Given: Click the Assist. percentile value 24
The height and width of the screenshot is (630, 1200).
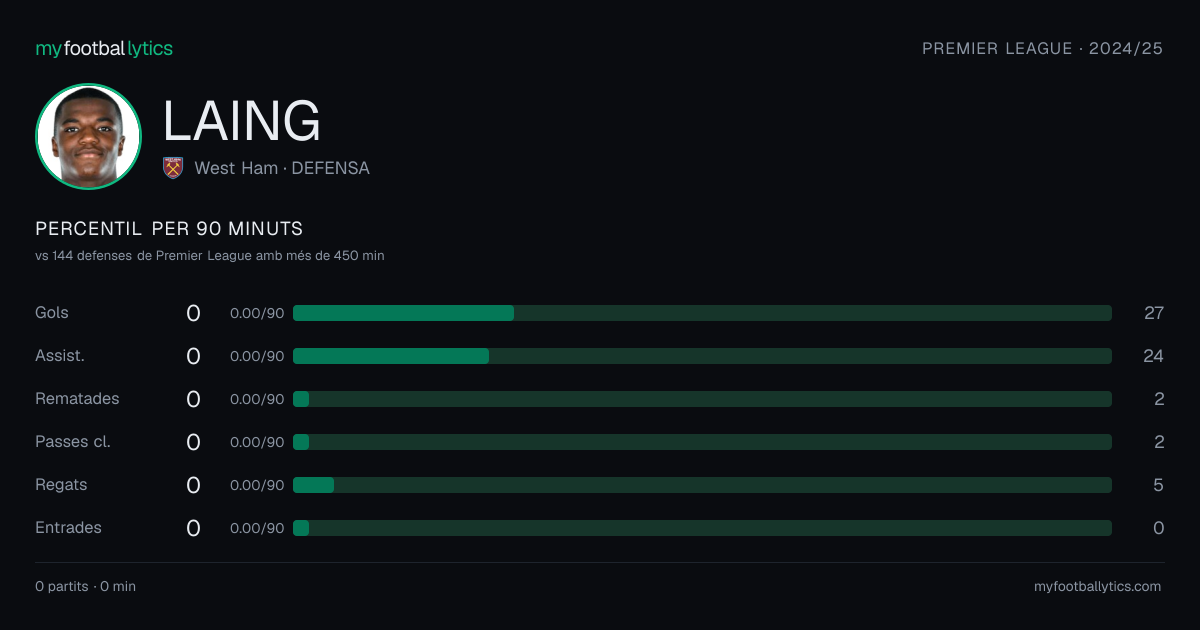Looking at the screenshot, I should tap(1154, 356).
